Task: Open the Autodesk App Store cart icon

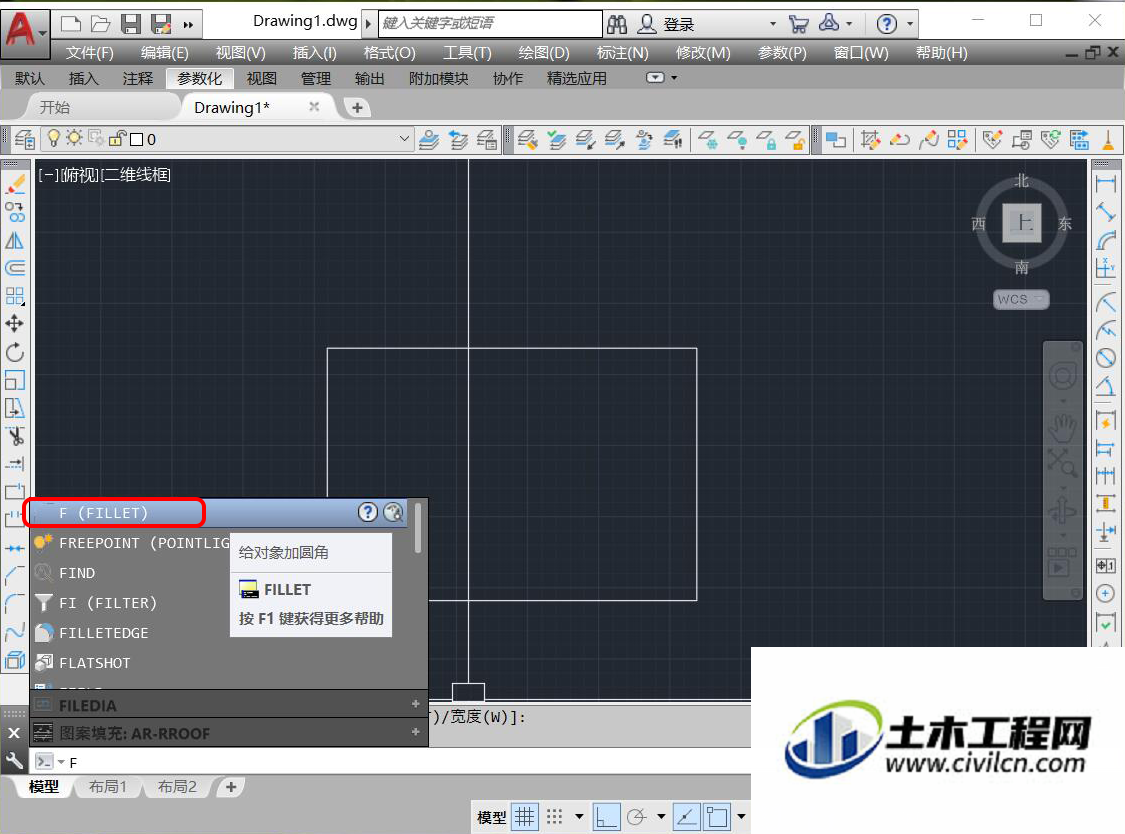Action: click(799, 24)
